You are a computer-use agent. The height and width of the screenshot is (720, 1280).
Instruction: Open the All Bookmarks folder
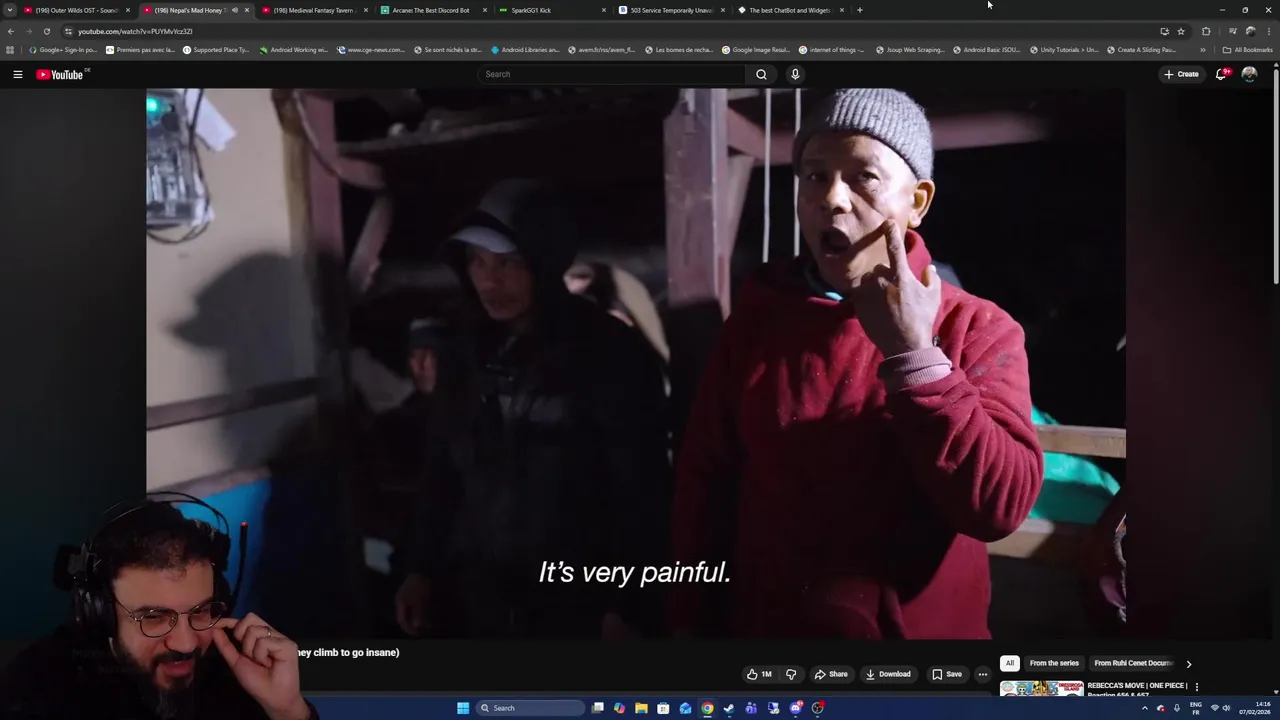[x=1247, y=49]
